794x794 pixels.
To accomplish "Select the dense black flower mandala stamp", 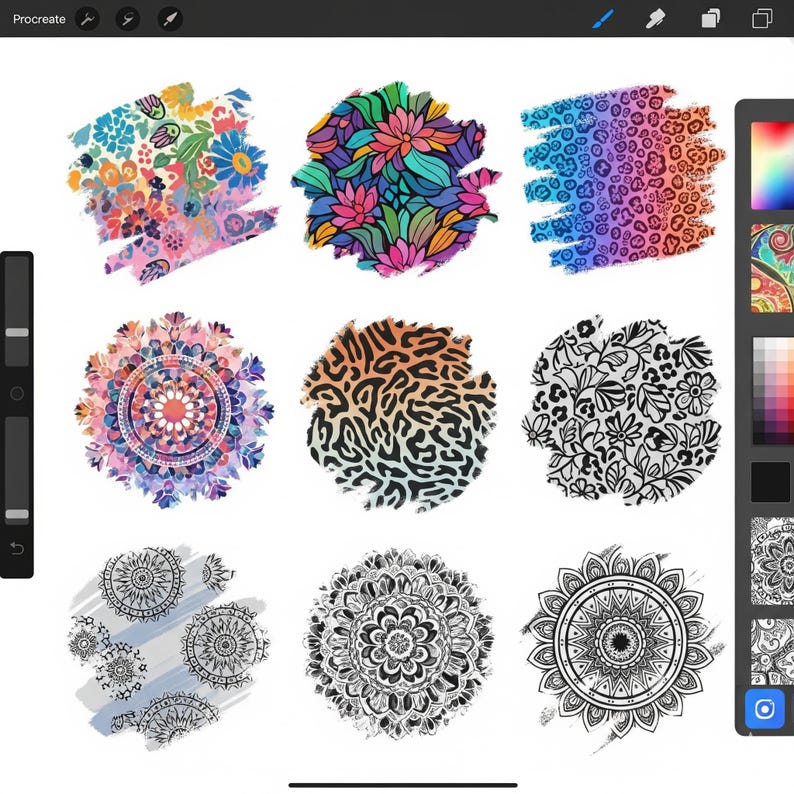I will [399, 643].
